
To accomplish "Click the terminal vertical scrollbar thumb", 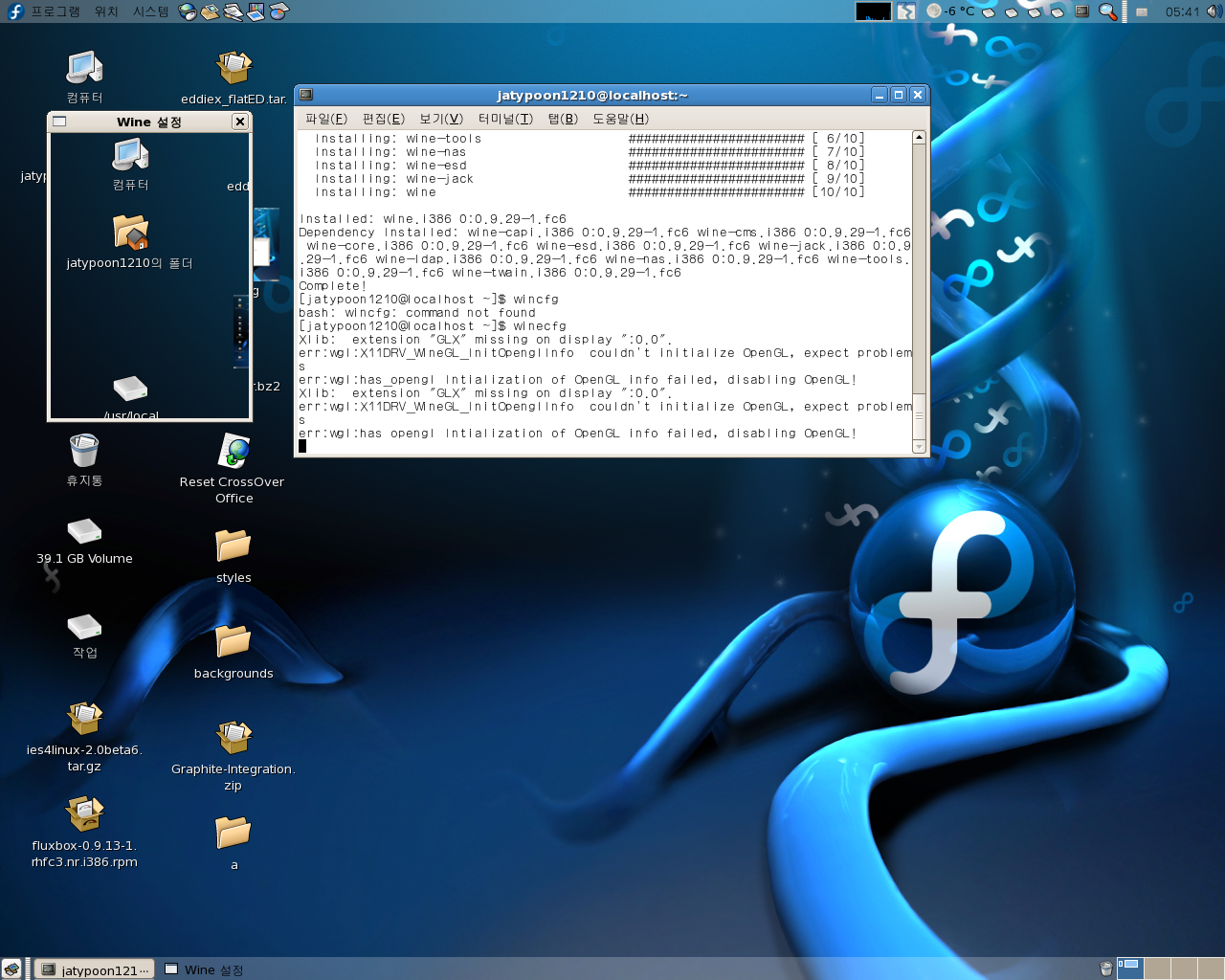I will point(919,415).
